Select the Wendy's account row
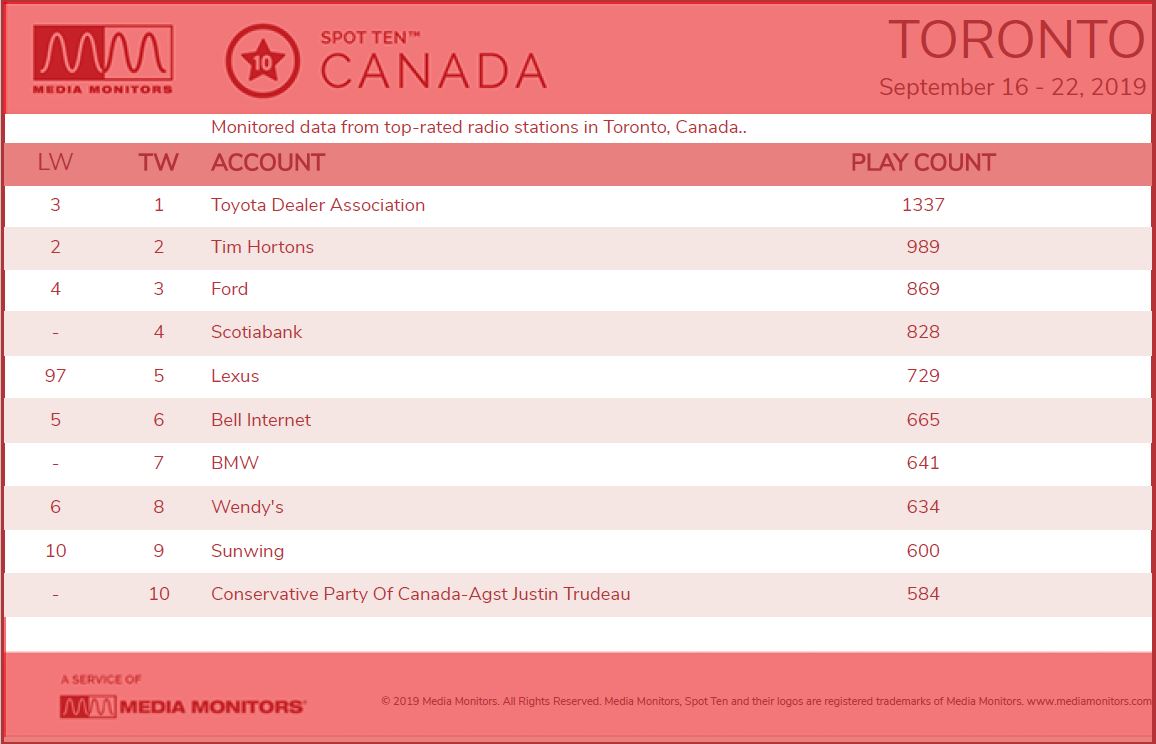1156x744 pixels. pyautogui.click(x=577, y=507)
